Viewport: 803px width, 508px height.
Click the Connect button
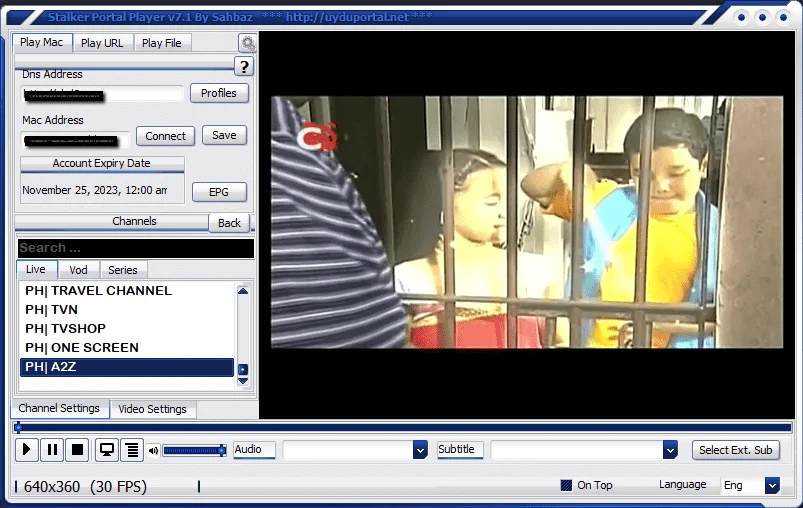(x=165, y=136)
